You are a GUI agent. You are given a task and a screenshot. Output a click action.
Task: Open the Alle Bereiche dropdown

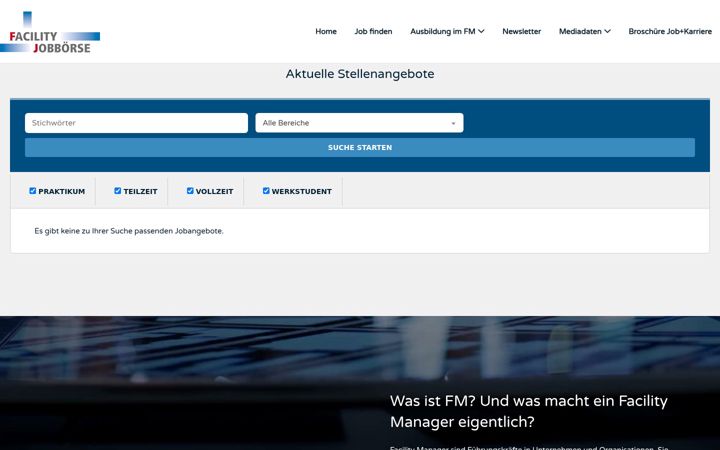[x=360, y=123]
